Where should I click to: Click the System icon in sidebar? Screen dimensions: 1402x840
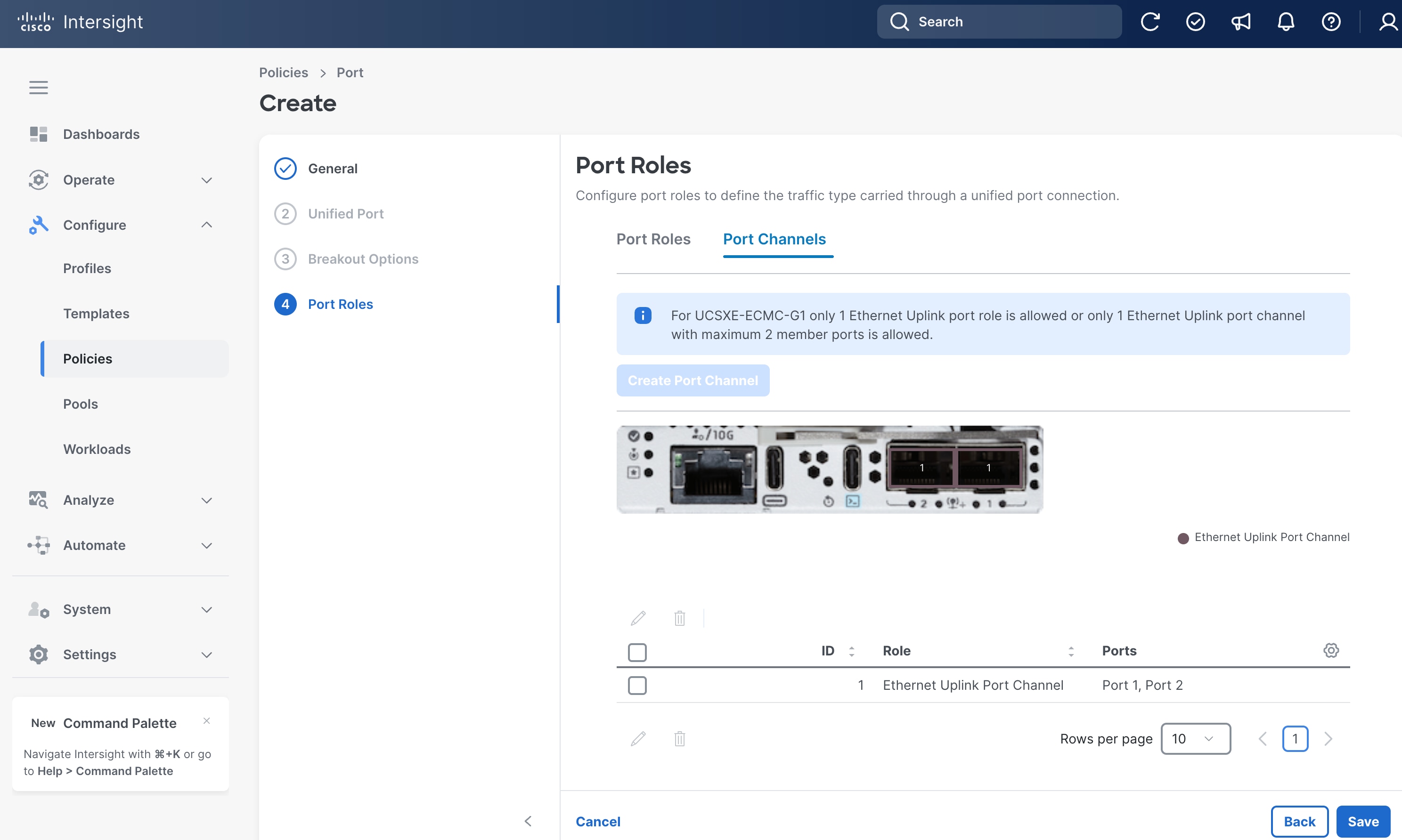[39, 609]
